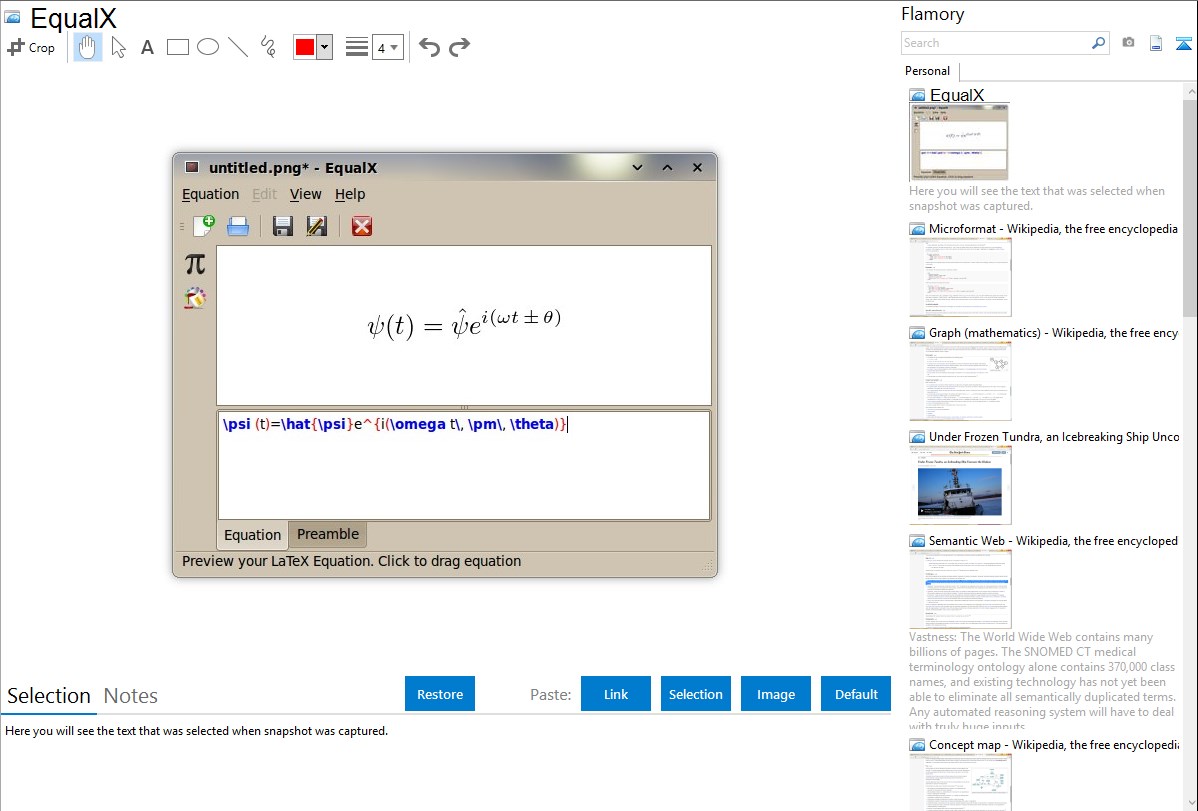Switch to the Personal tab
The image size is (1198, 811).
[x=928, y=71]
